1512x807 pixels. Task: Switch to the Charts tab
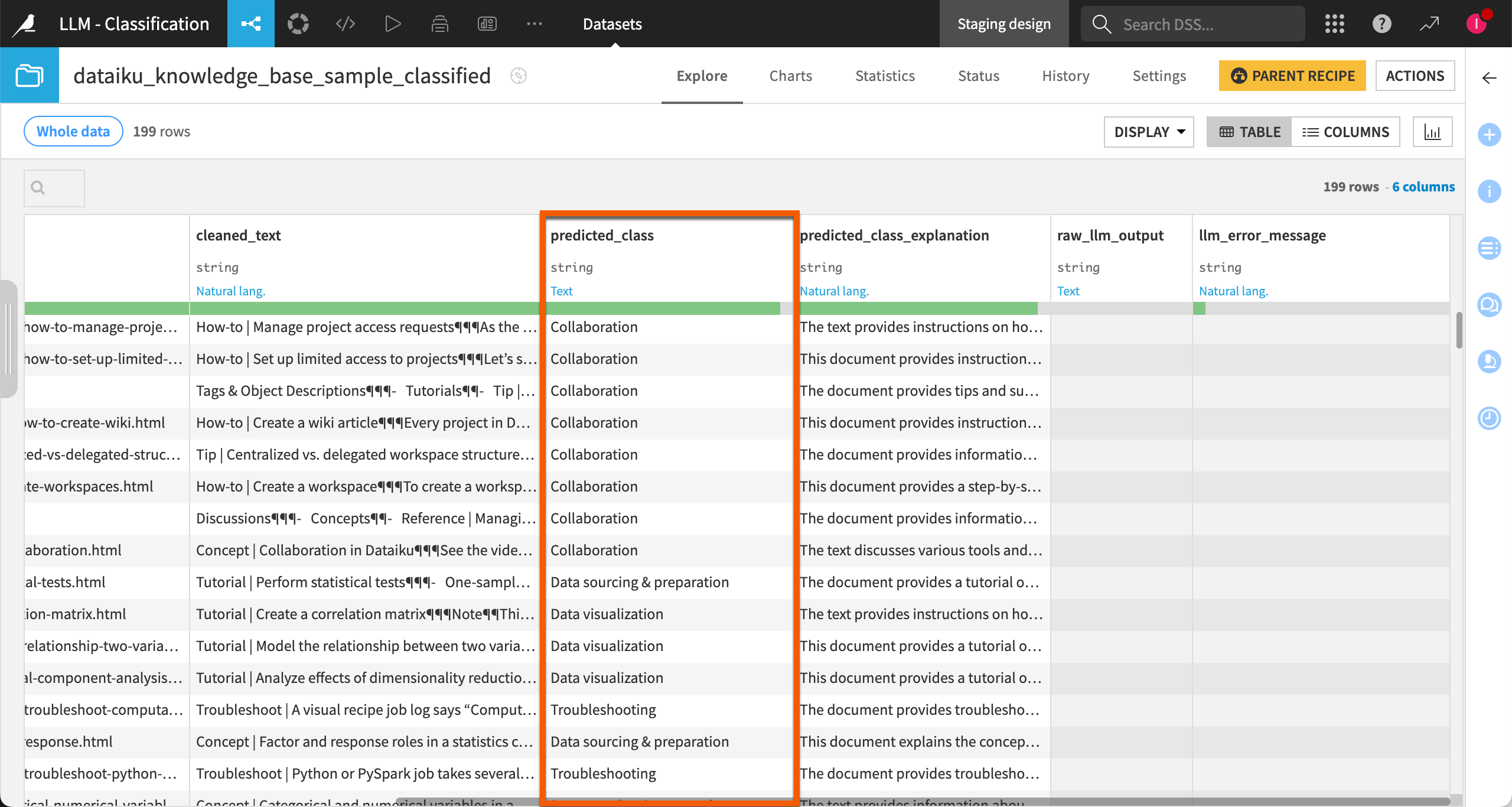tap(791, 76)
